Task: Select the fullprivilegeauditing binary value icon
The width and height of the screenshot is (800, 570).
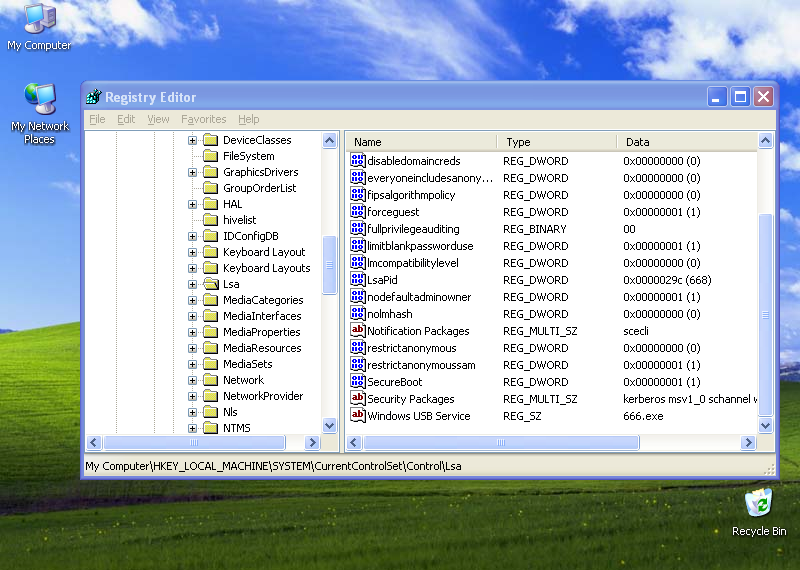Action: coord(358,229)
